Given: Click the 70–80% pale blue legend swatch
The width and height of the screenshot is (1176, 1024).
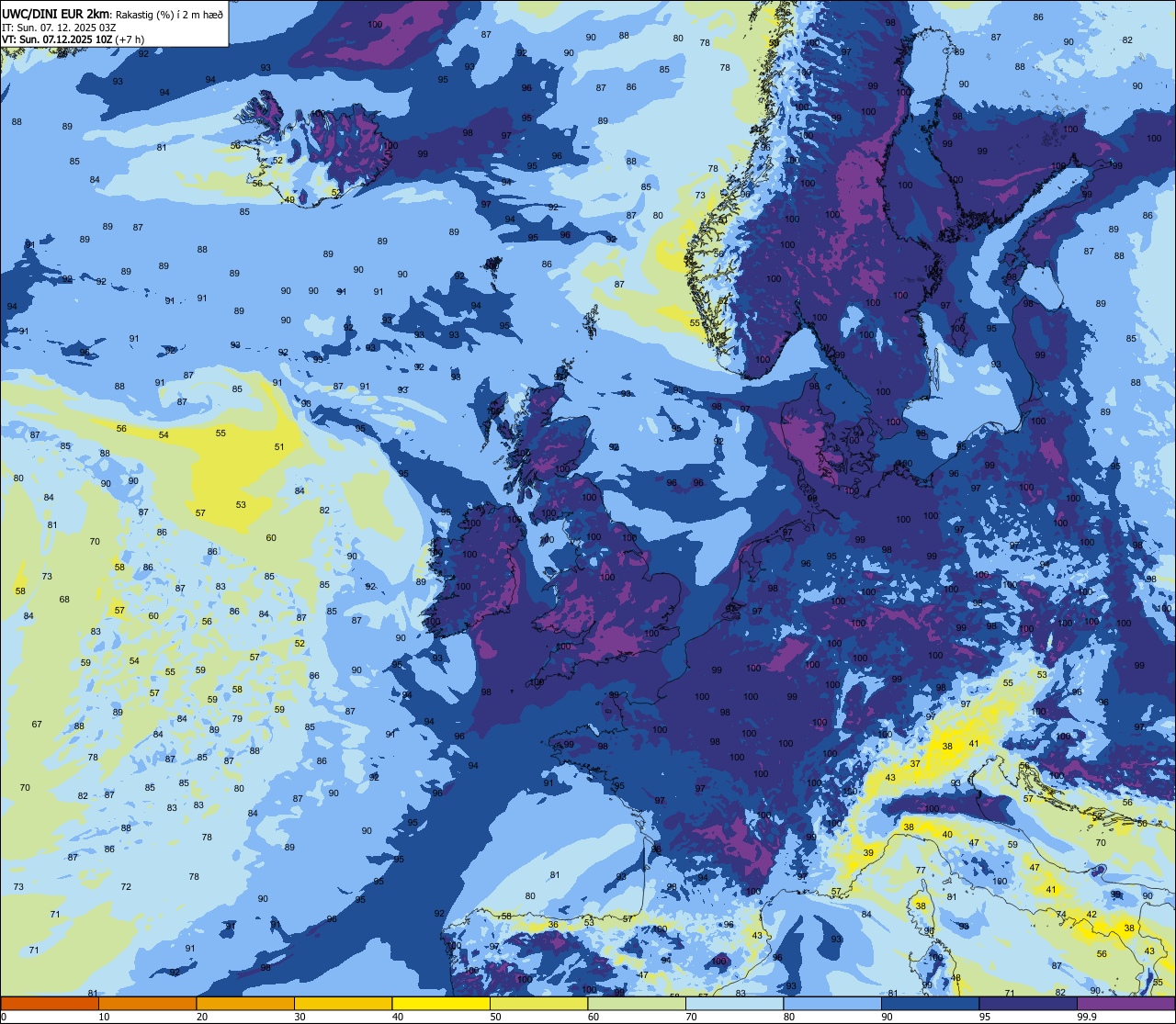Looking at the screenshot, I should pyautogui.click(x=734, y=1003).
